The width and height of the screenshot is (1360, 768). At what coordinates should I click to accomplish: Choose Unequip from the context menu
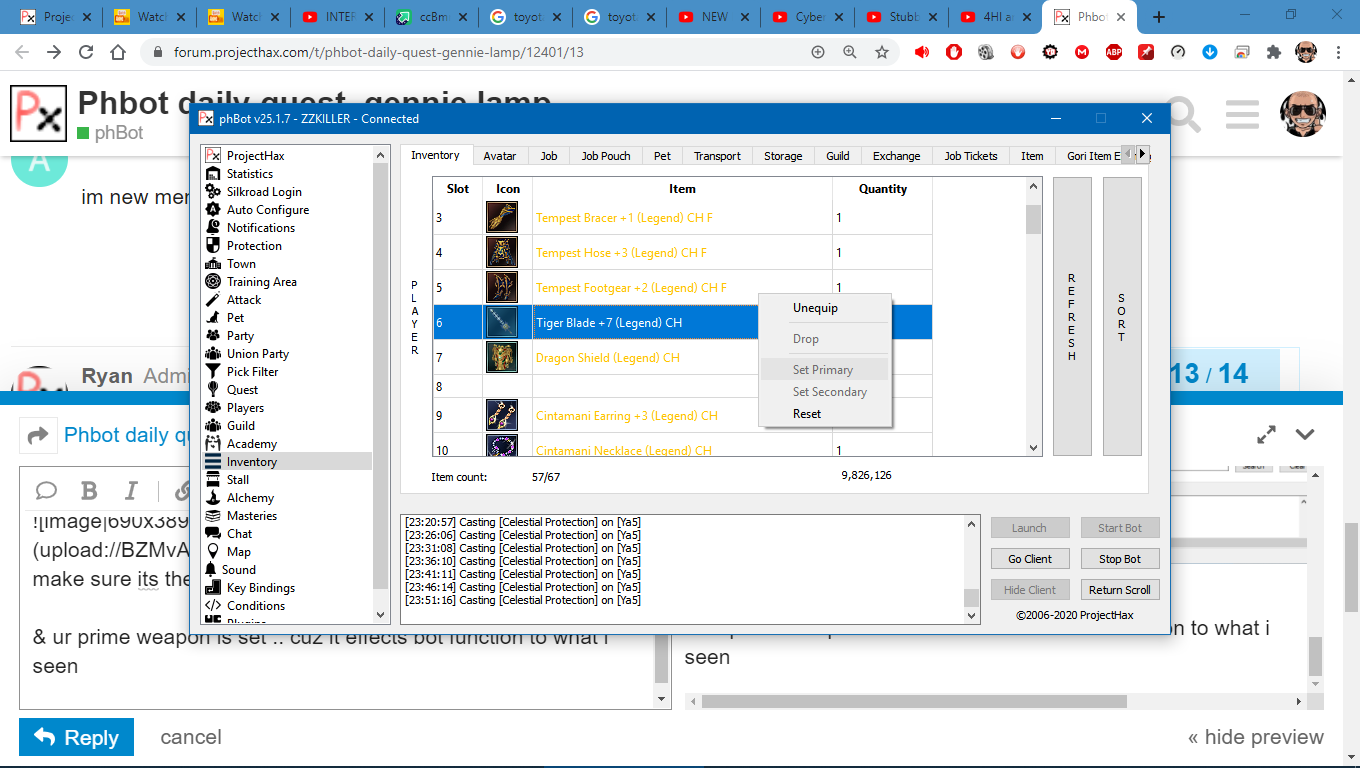click(815, 308)
